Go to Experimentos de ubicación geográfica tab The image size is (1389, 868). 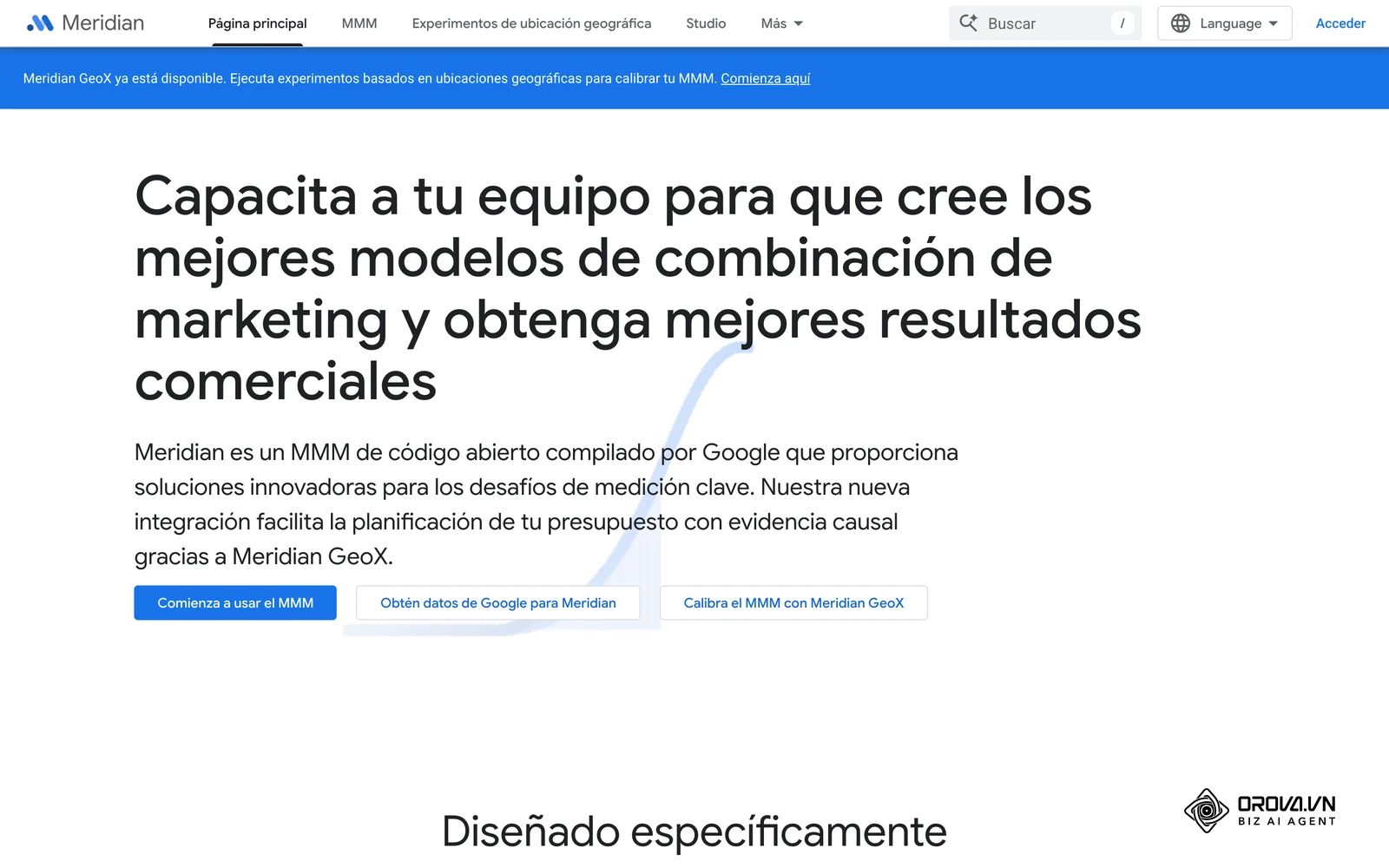click(531, 23)
